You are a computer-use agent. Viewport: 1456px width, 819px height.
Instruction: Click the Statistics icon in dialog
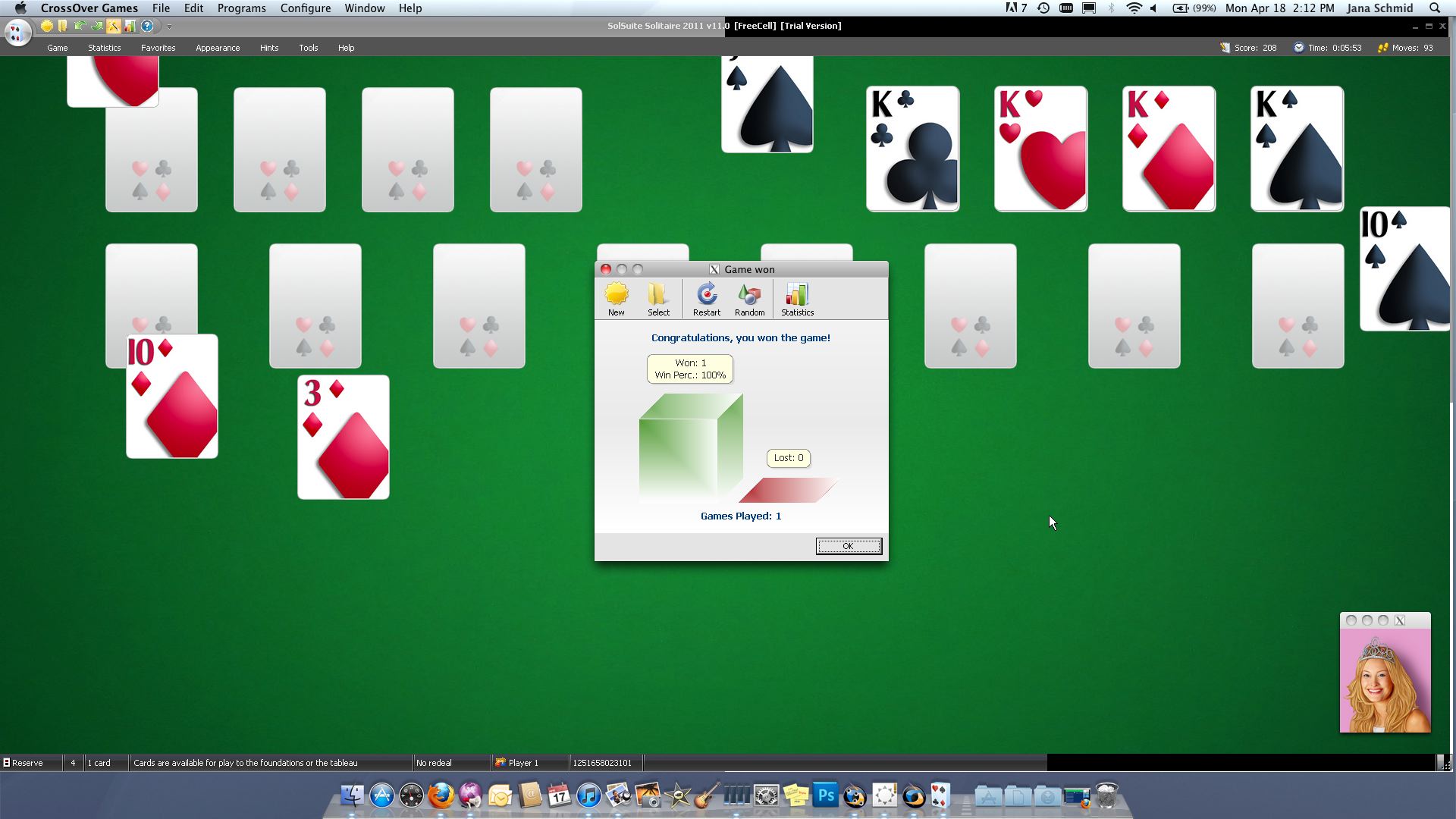tap(797, 298)
